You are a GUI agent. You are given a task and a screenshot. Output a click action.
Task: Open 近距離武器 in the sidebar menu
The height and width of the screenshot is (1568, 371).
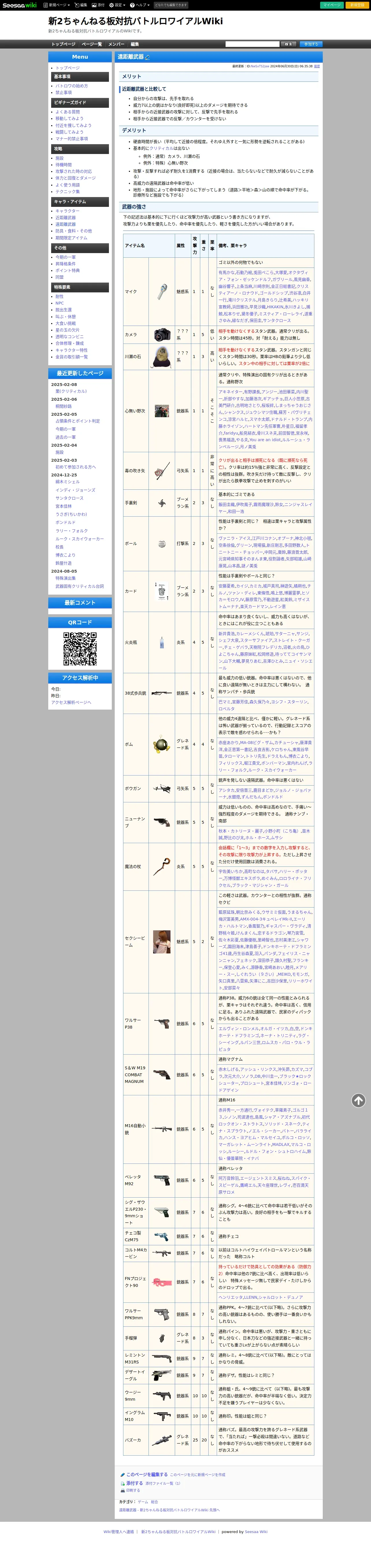[66, 217]
